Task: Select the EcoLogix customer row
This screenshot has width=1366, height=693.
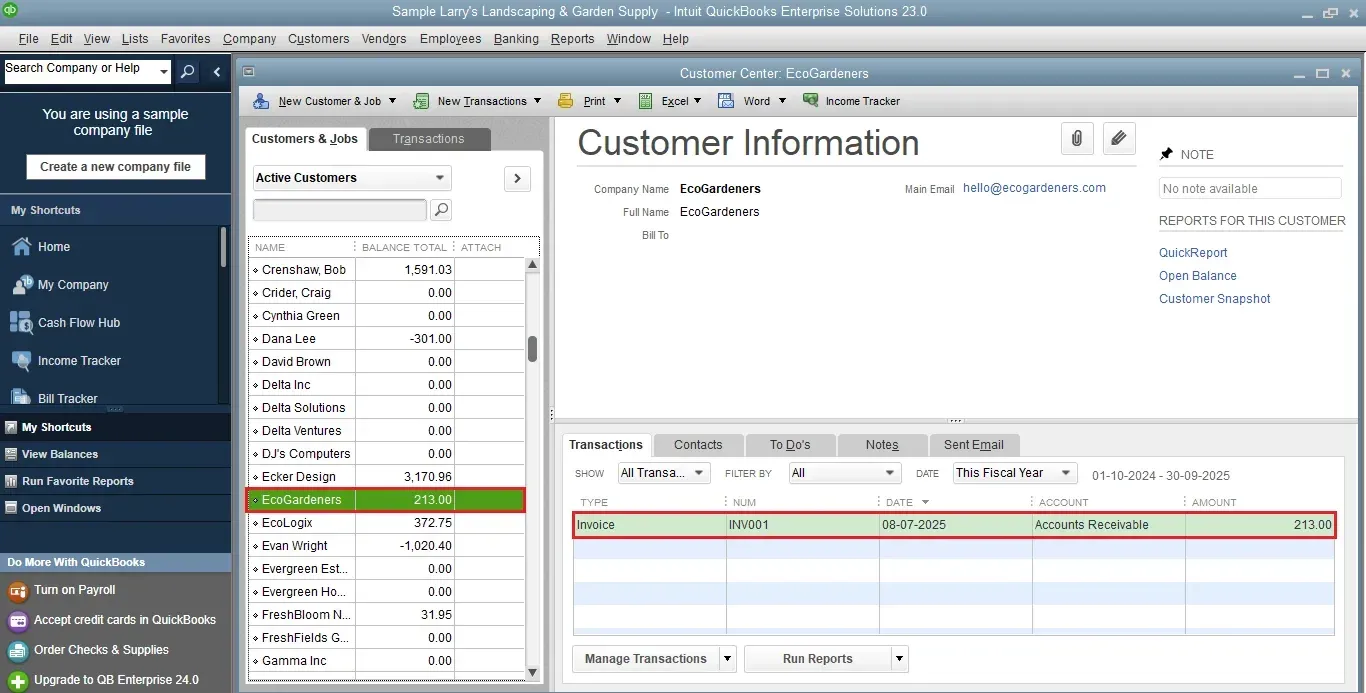Action: coord(386,523)
